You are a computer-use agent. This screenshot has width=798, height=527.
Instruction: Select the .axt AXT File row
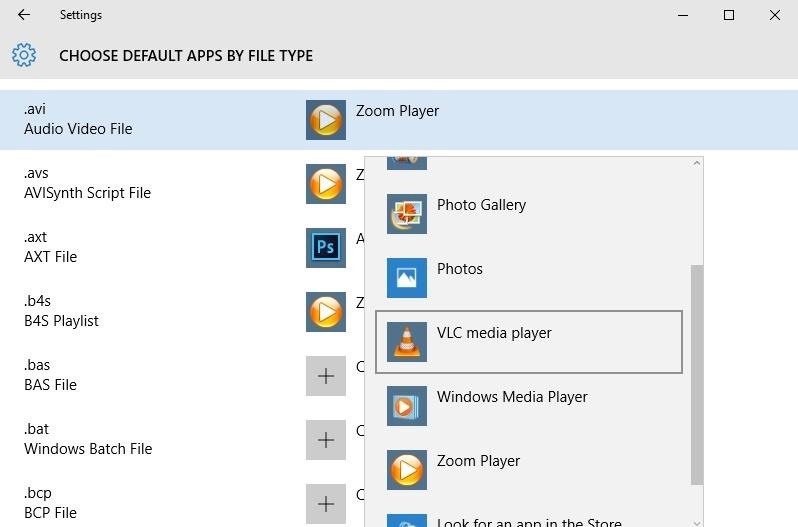(182, 248)
